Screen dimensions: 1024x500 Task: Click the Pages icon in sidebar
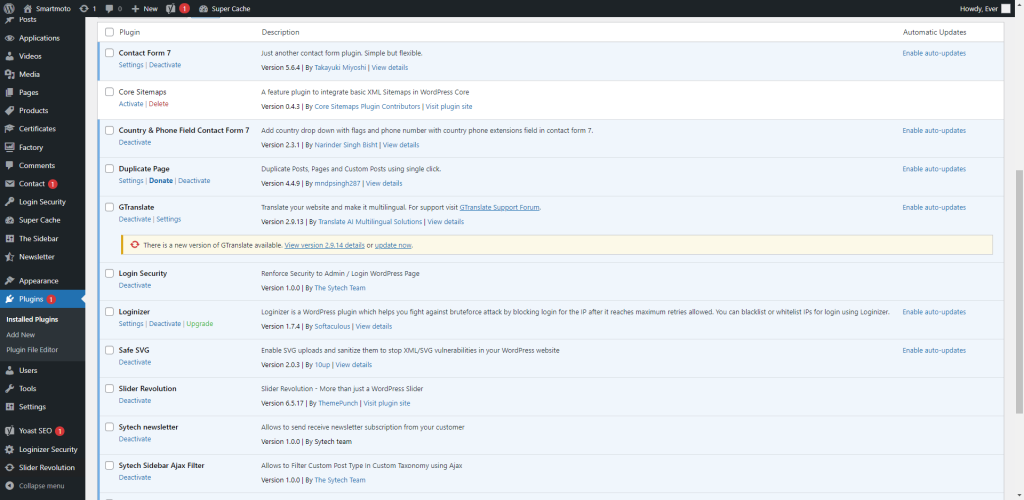click(10, 93)
